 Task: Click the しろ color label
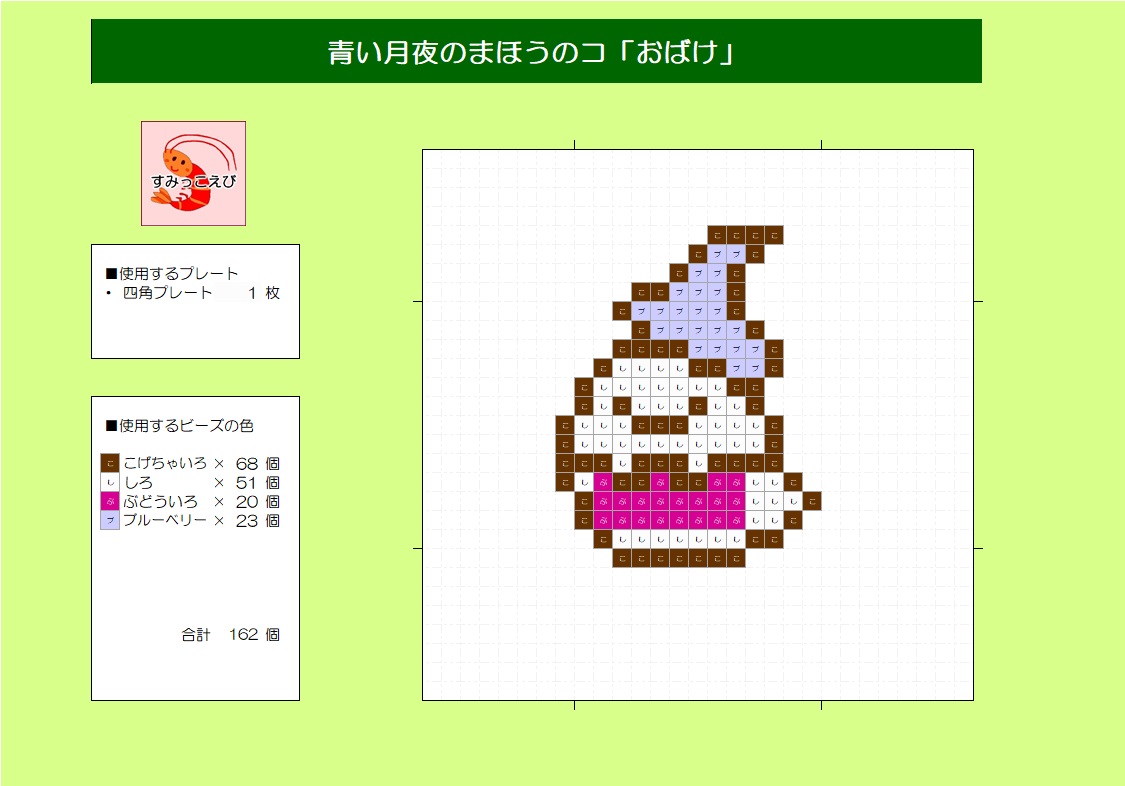coord(138,483)
